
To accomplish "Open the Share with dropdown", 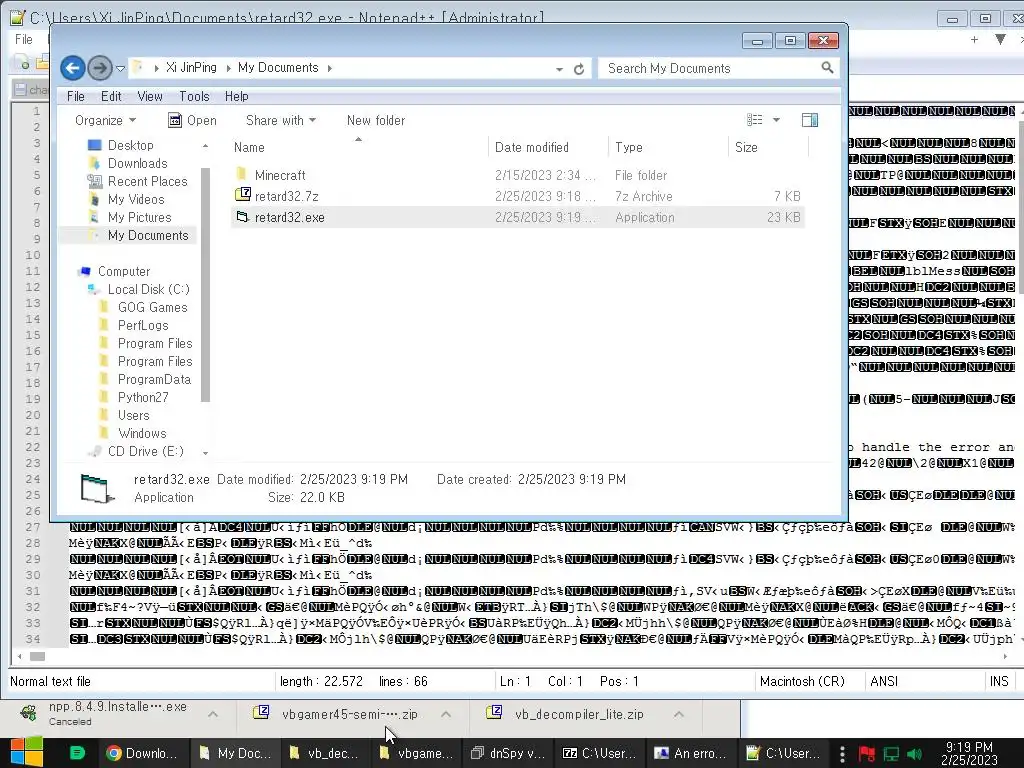I will click(x=281, y=120).
